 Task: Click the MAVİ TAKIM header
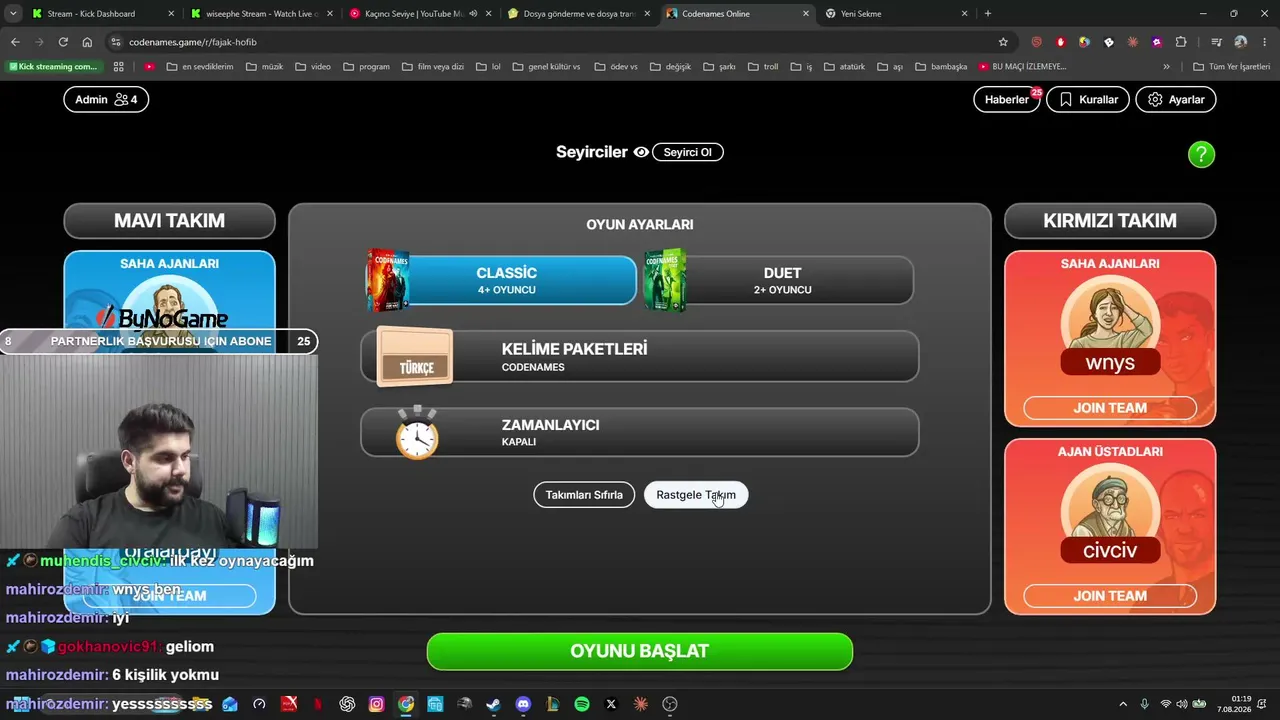point(169,221)
